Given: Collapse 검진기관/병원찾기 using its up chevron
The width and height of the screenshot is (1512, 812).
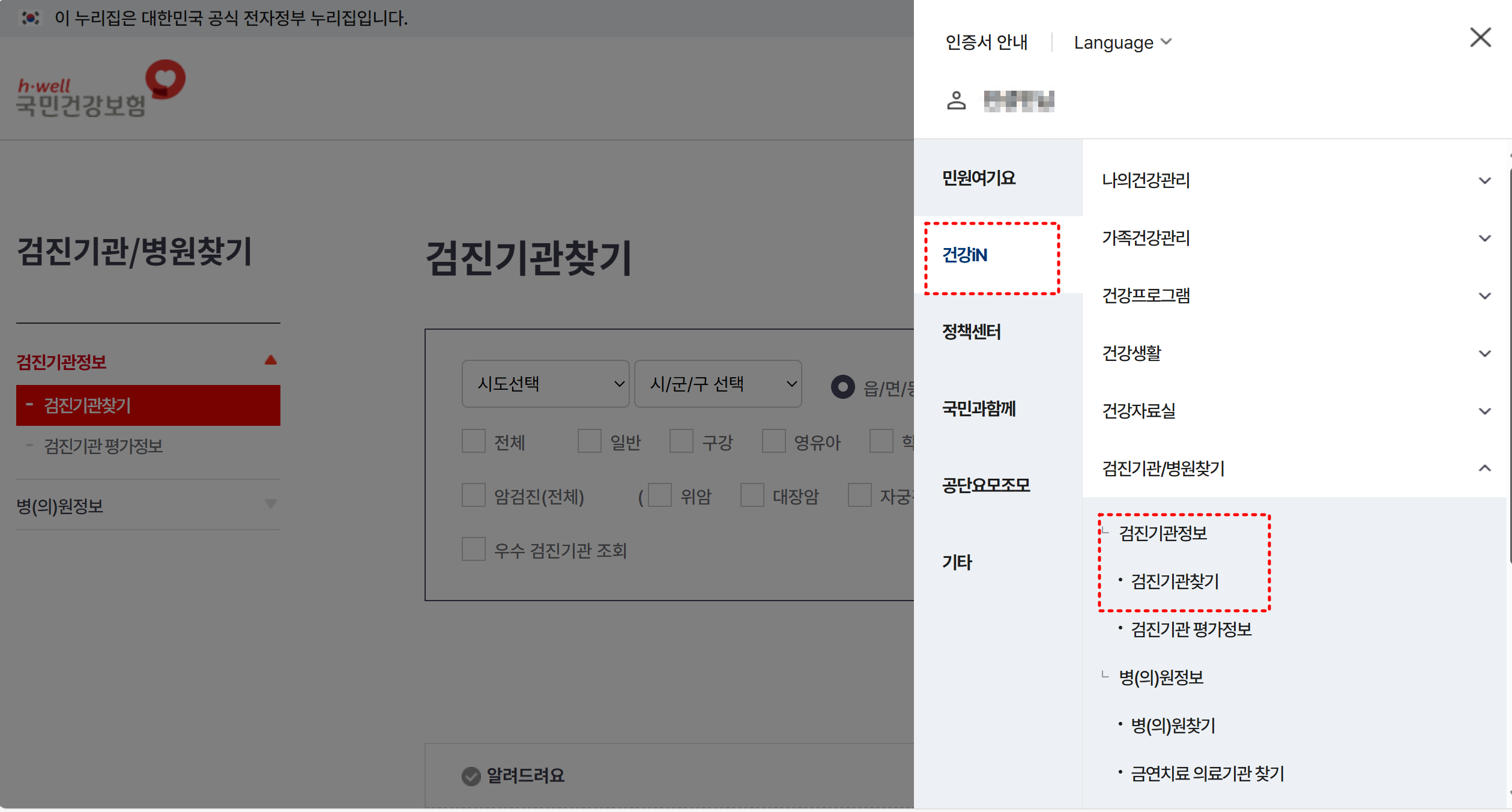Looking at the screenshot, I should point(1484,468).
